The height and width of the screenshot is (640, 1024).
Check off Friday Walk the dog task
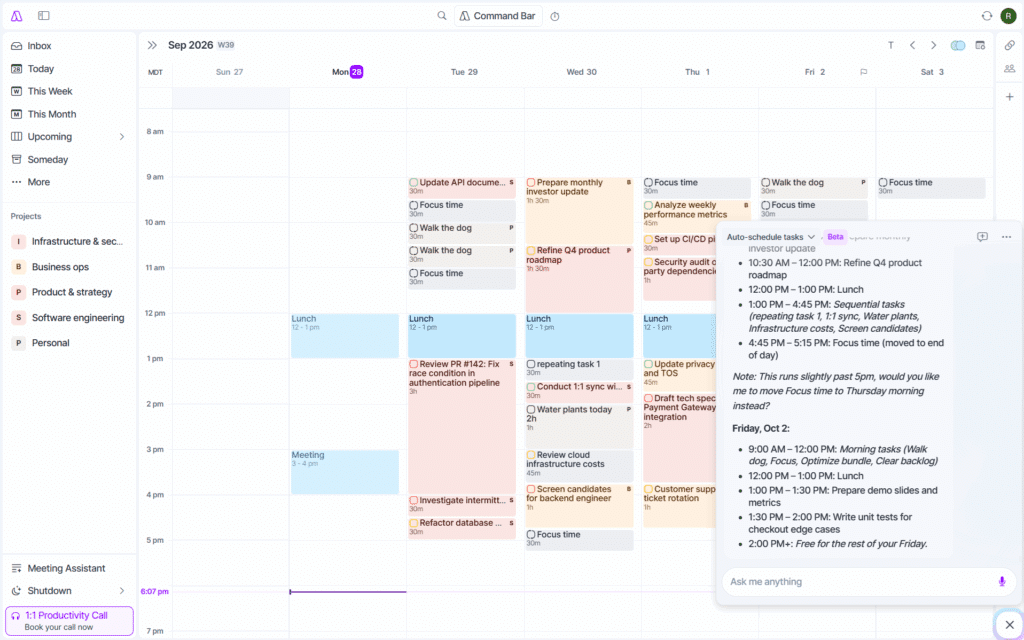click(x=765, y=183)
